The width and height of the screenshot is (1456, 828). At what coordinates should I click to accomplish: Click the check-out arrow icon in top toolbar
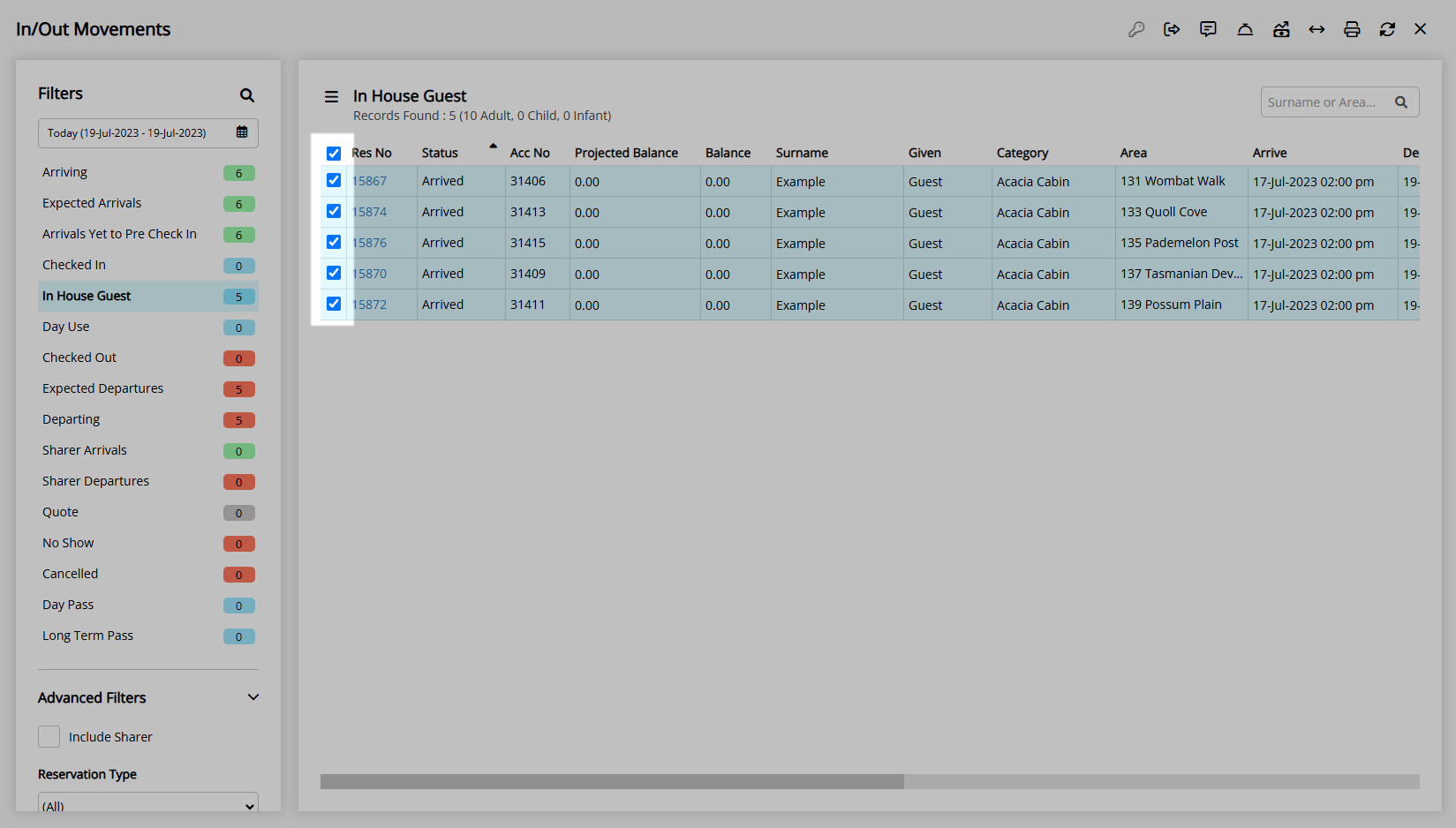(1172, 29)
